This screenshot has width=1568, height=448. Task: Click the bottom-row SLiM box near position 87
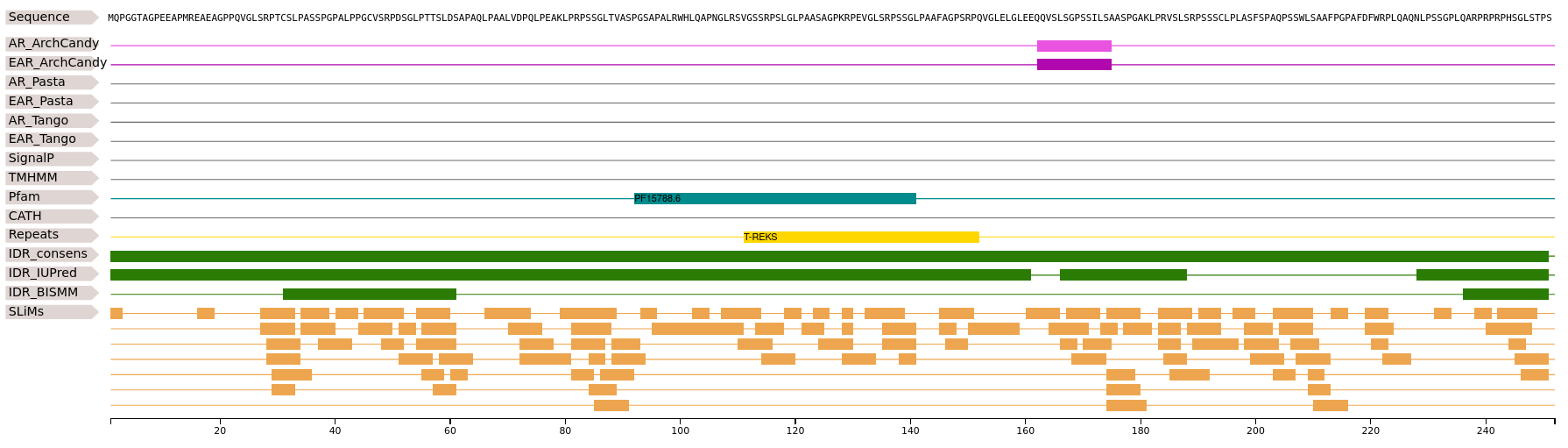point(611,405)
